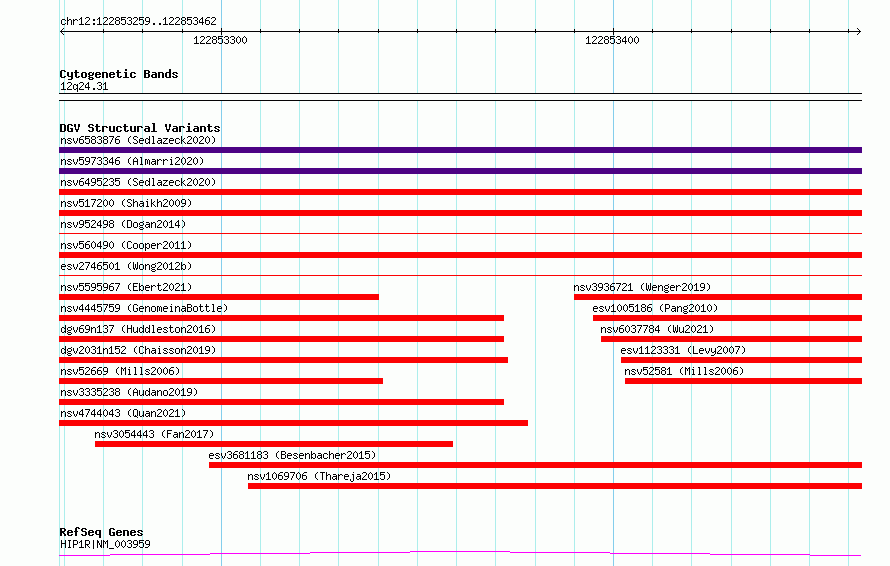Click the nsv1069706 (Thareja2015) label
The image size is (890, 566).
pyautogui.click(x=319, y=476)
